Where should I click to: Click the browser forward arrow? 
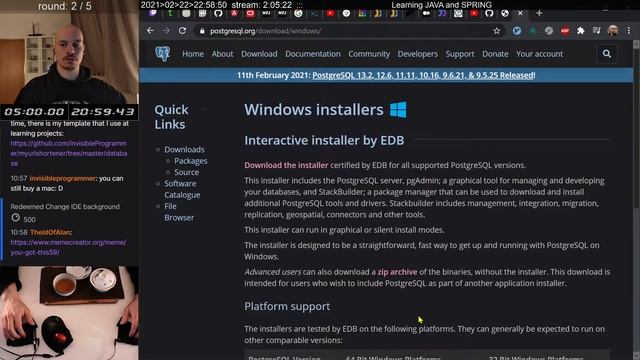click(x=166, y=31)
